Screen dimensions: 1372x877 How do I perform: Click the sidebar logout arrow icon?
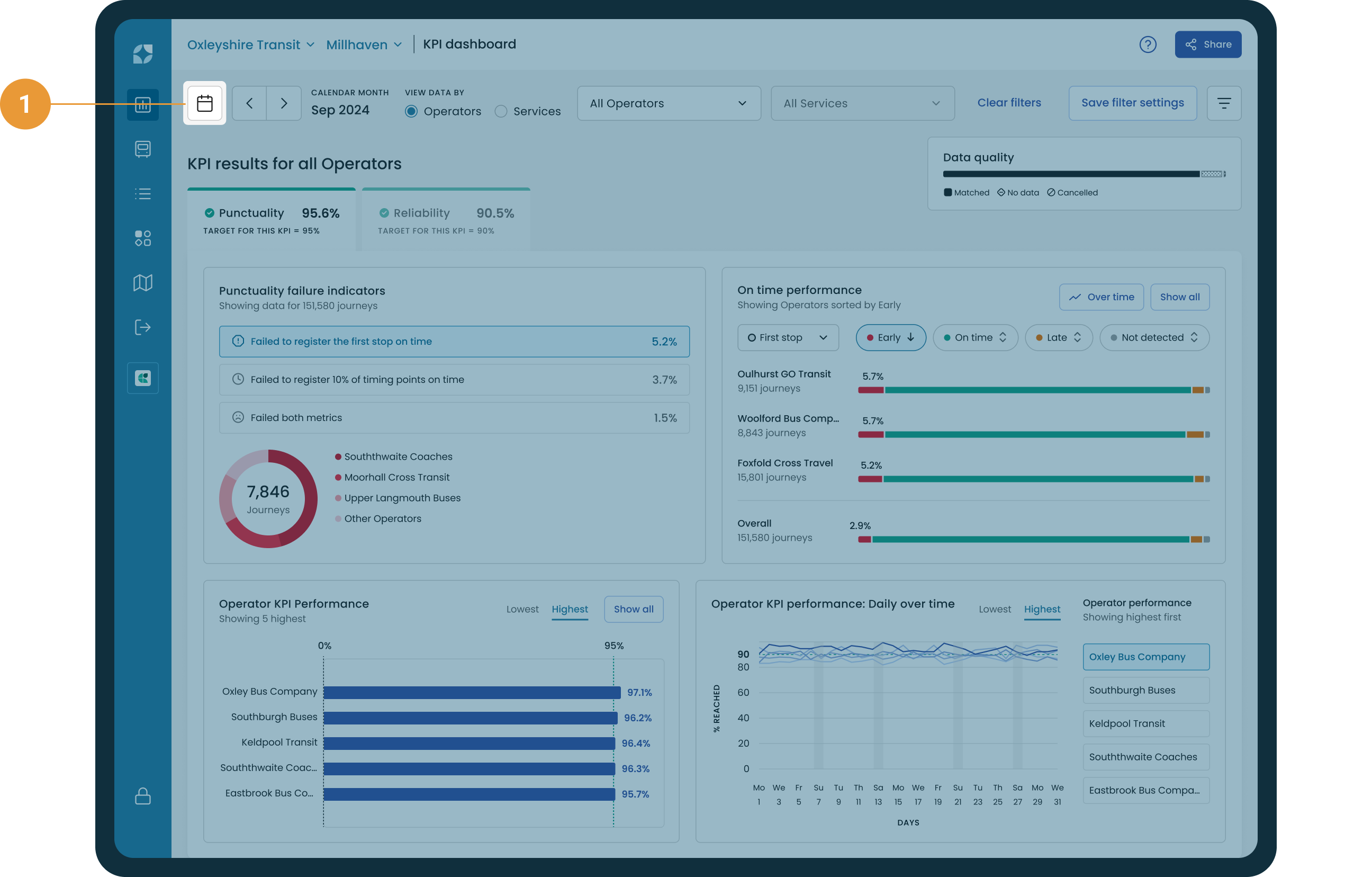pyautogui.click(x=142, y=327)
